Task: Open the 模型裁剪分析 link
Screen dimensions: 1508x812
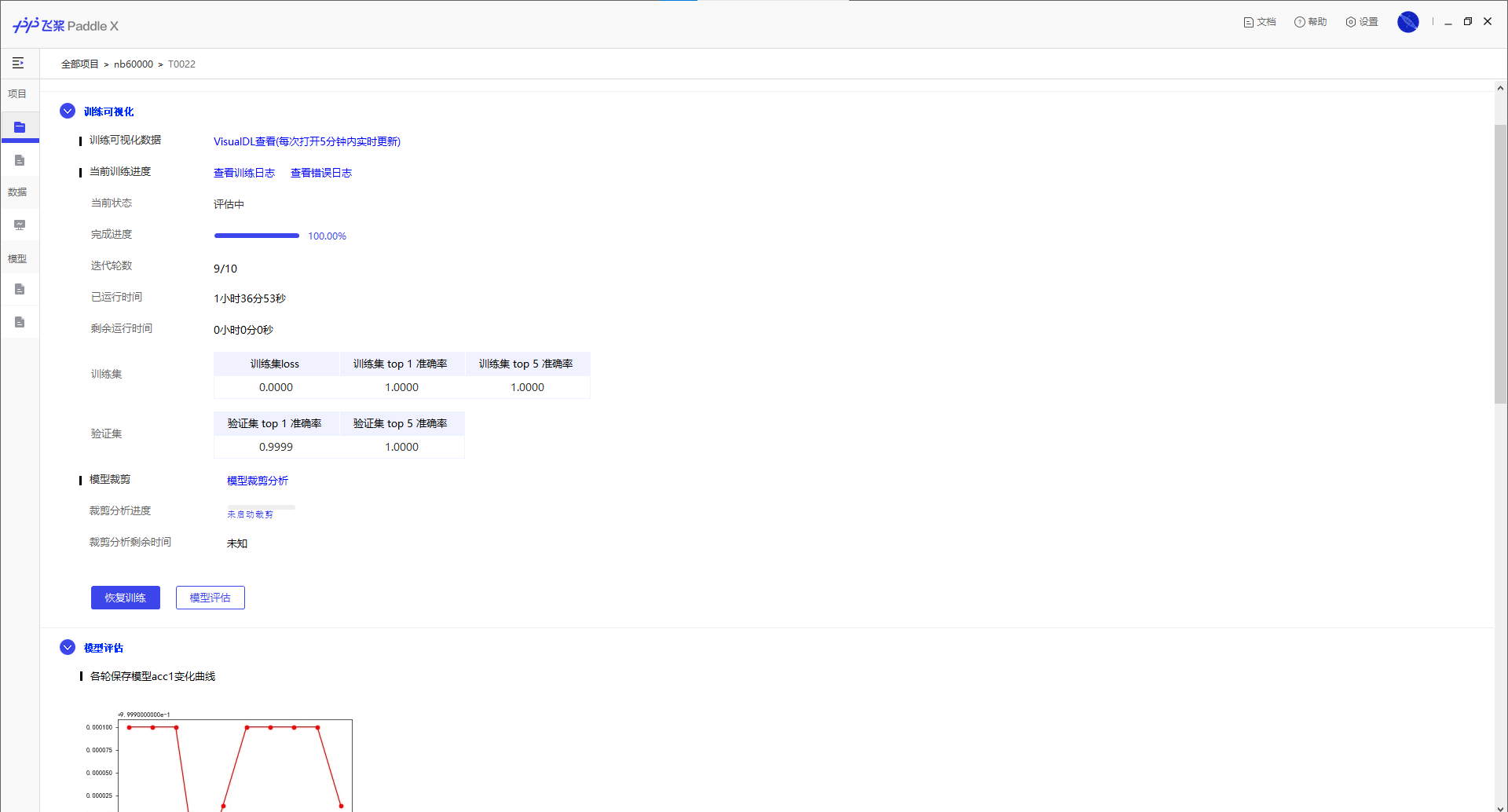Action: pyautogui.click(x=257, y=481)
